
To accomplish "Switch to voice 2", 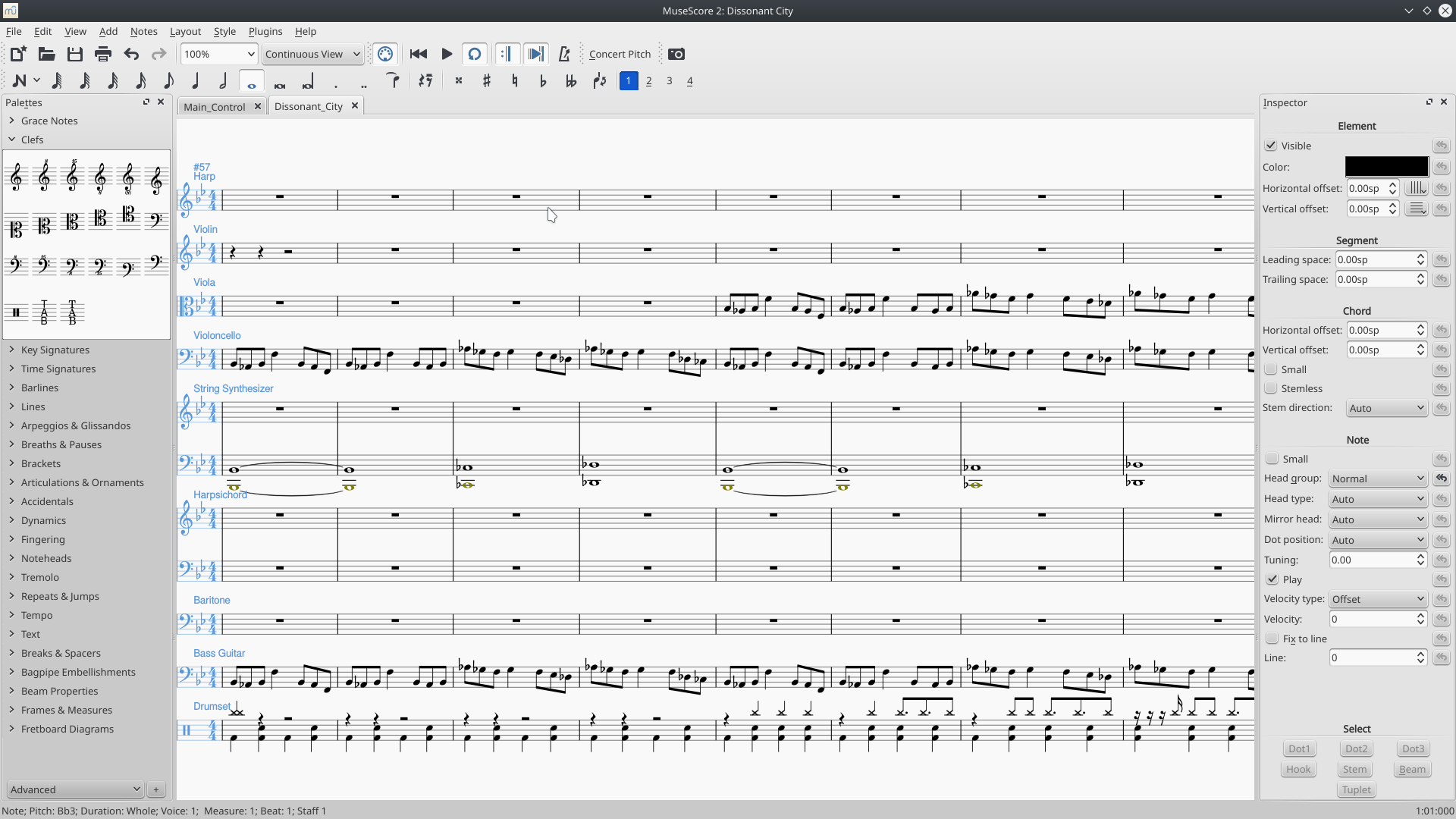I will [649, 81].
